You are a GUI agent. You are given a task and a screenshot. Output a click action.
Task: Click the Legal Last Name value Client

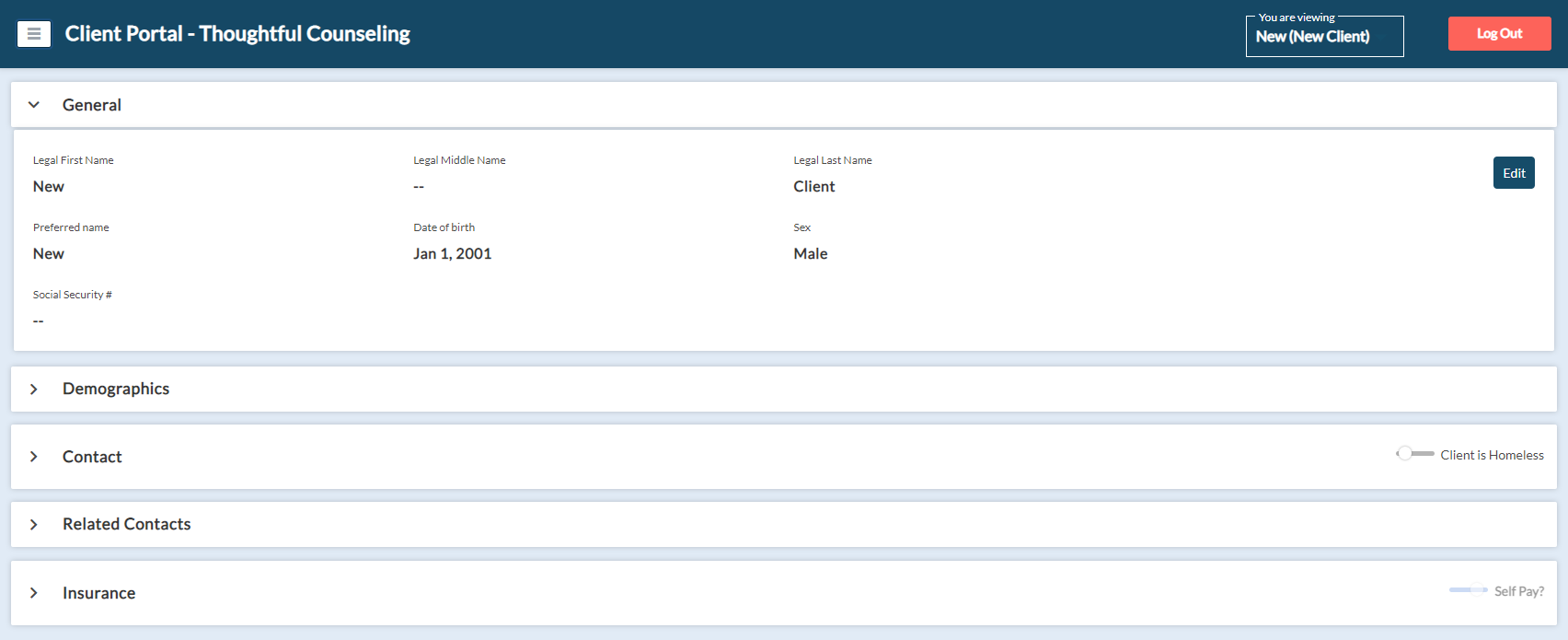814,187
